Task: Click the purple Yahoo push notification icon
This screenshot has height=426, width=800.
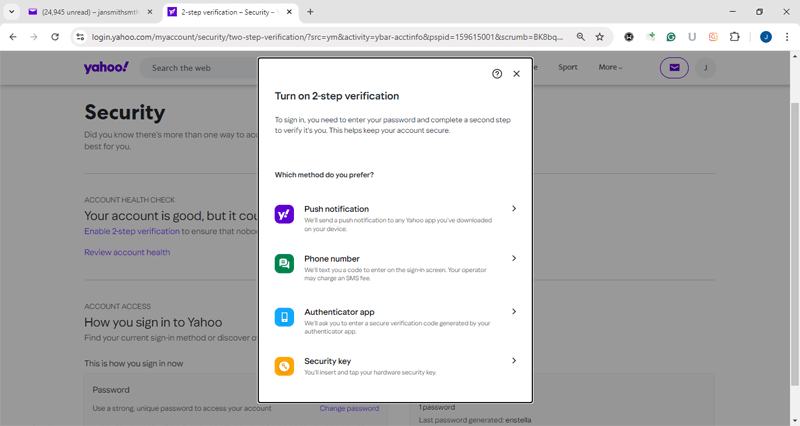Action: tap(284, 214)
